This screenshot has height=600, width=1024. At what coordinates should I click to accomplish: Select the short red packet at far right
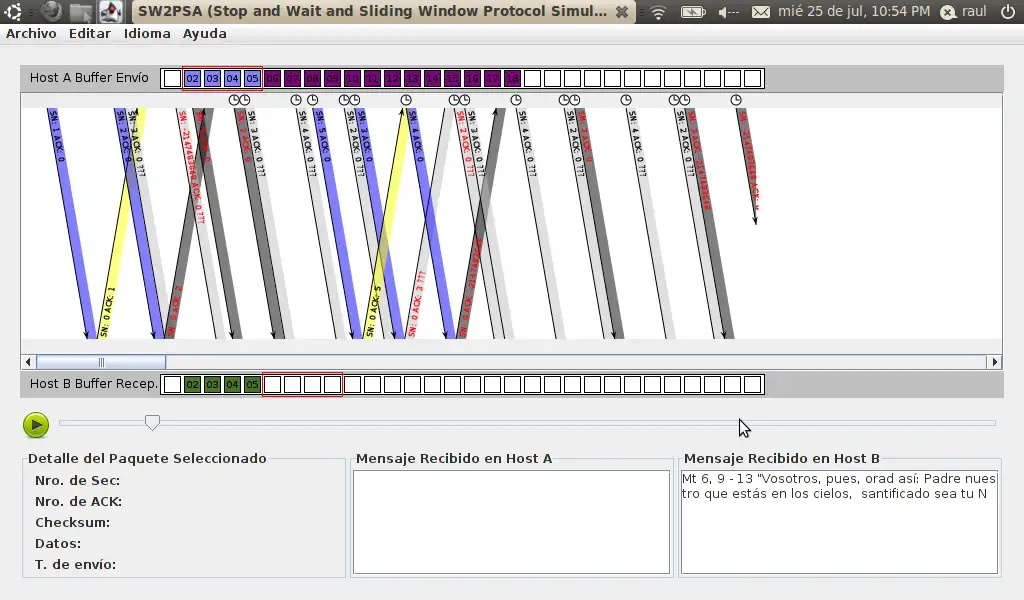tap(749, 166)
